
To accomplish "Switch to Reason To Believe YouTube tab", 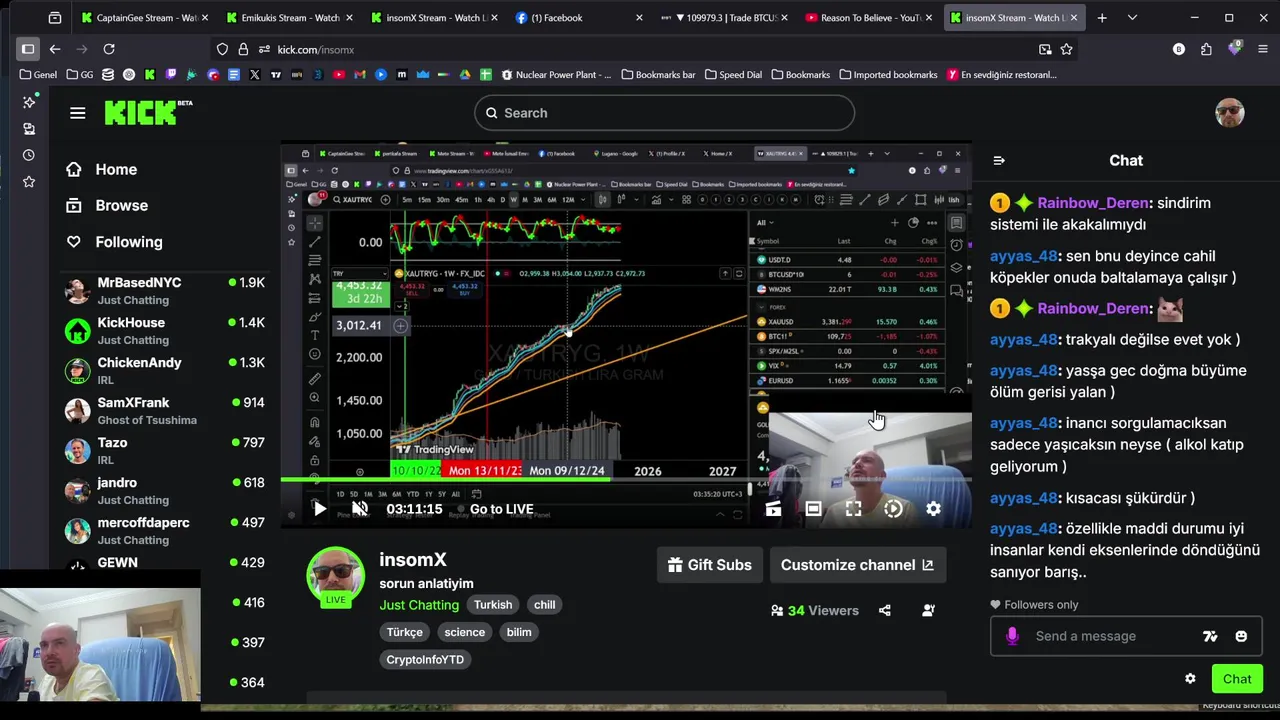I will (869, 18).
